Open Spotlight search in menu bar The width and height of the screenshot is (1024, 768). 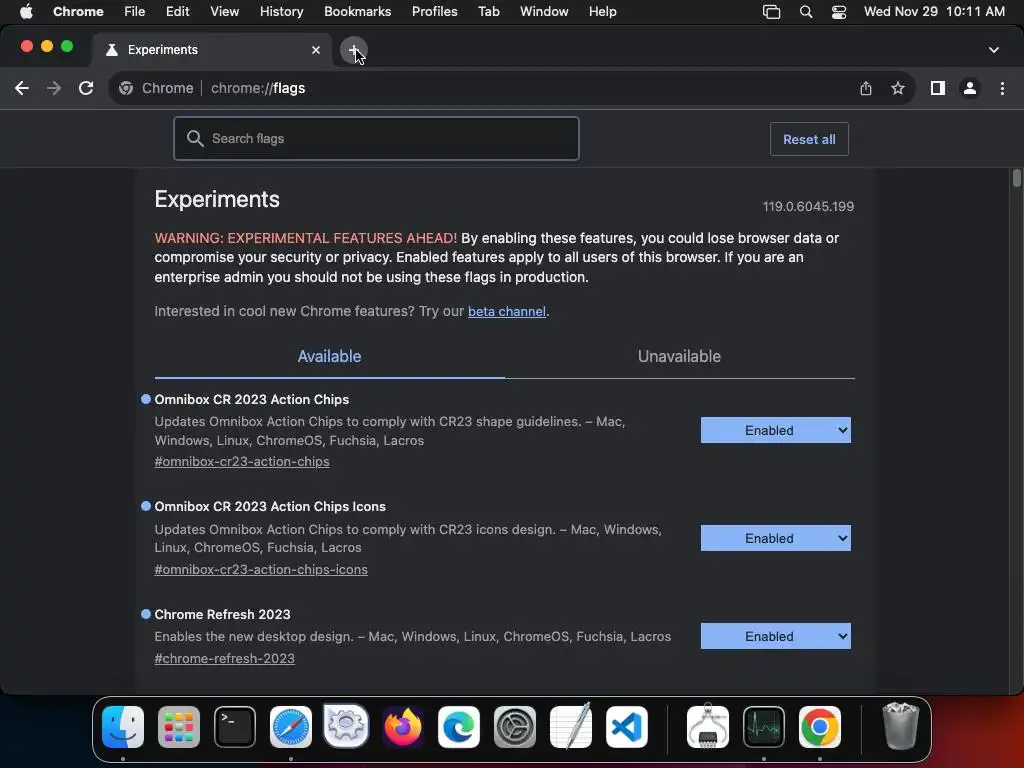click(x=806, y=12)
